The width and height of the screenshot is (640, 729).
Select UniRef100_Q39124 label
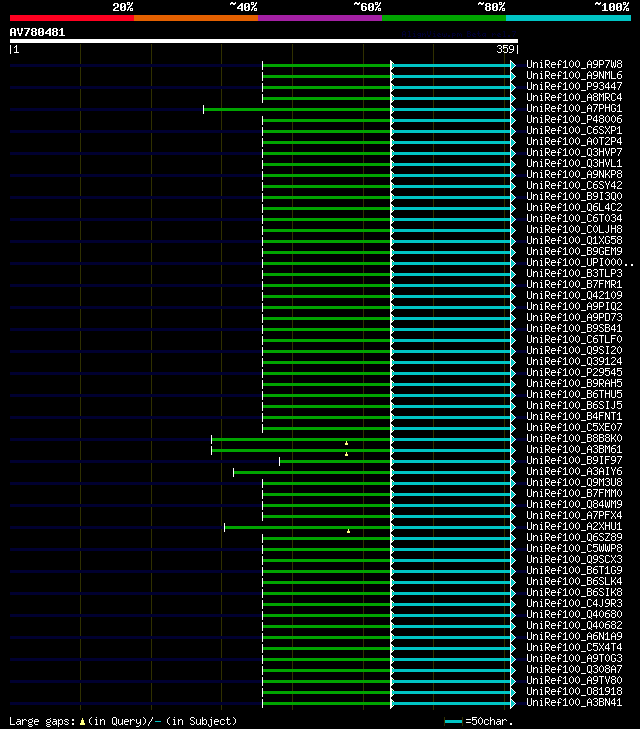point(574,361)
